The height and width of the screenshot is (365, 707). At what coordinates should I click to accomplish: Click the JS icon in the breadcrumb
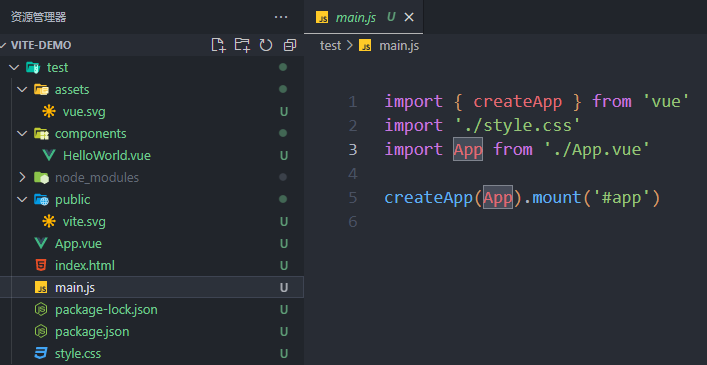point(365,46)
